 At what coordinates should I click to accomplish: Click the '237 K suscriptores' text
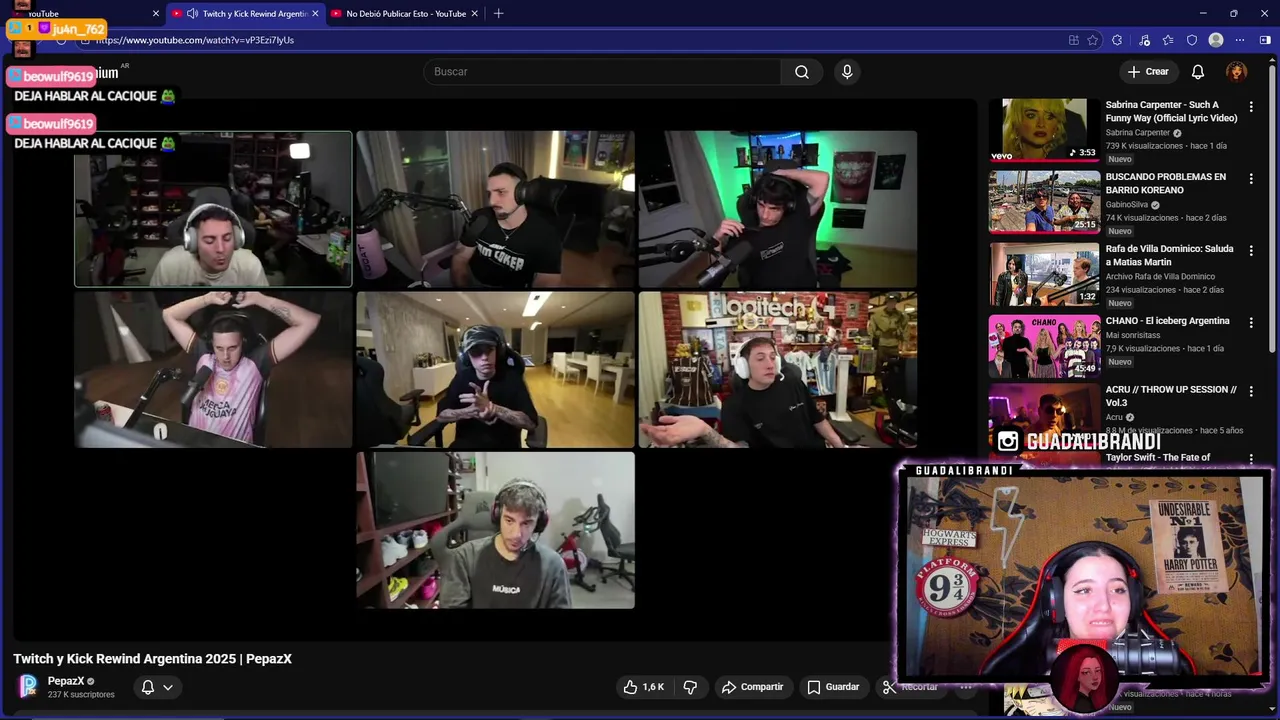coord(81,694)
